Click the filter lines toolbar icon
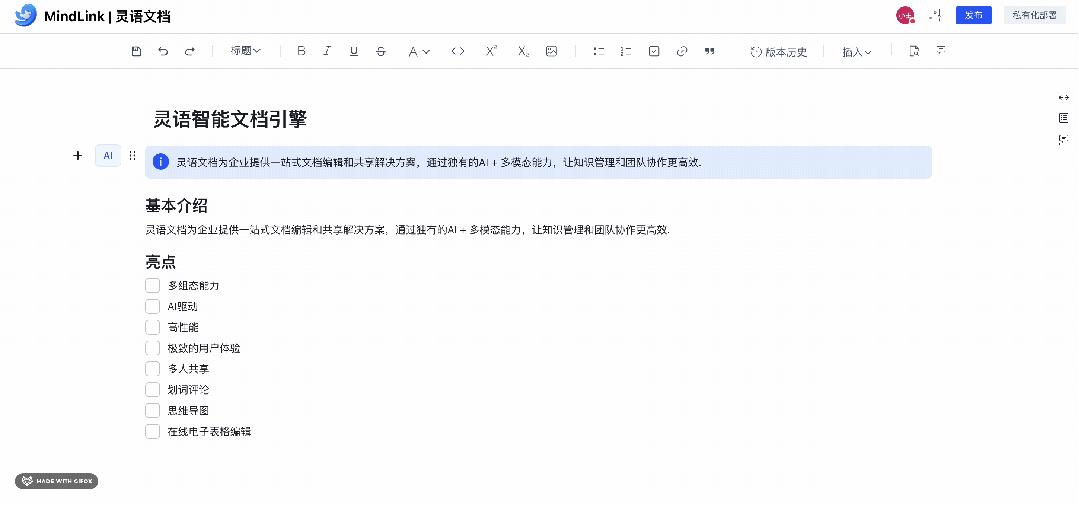 941,50
